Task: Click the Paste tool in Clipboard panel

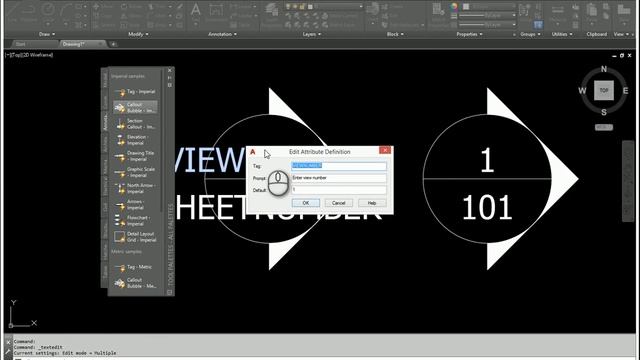Action: pos(591,13)
